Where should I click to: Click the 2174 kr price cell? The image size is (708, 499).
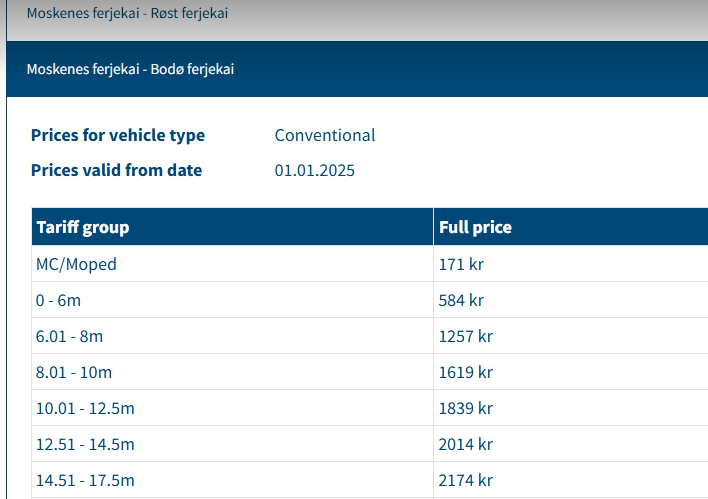coord(466,480)
